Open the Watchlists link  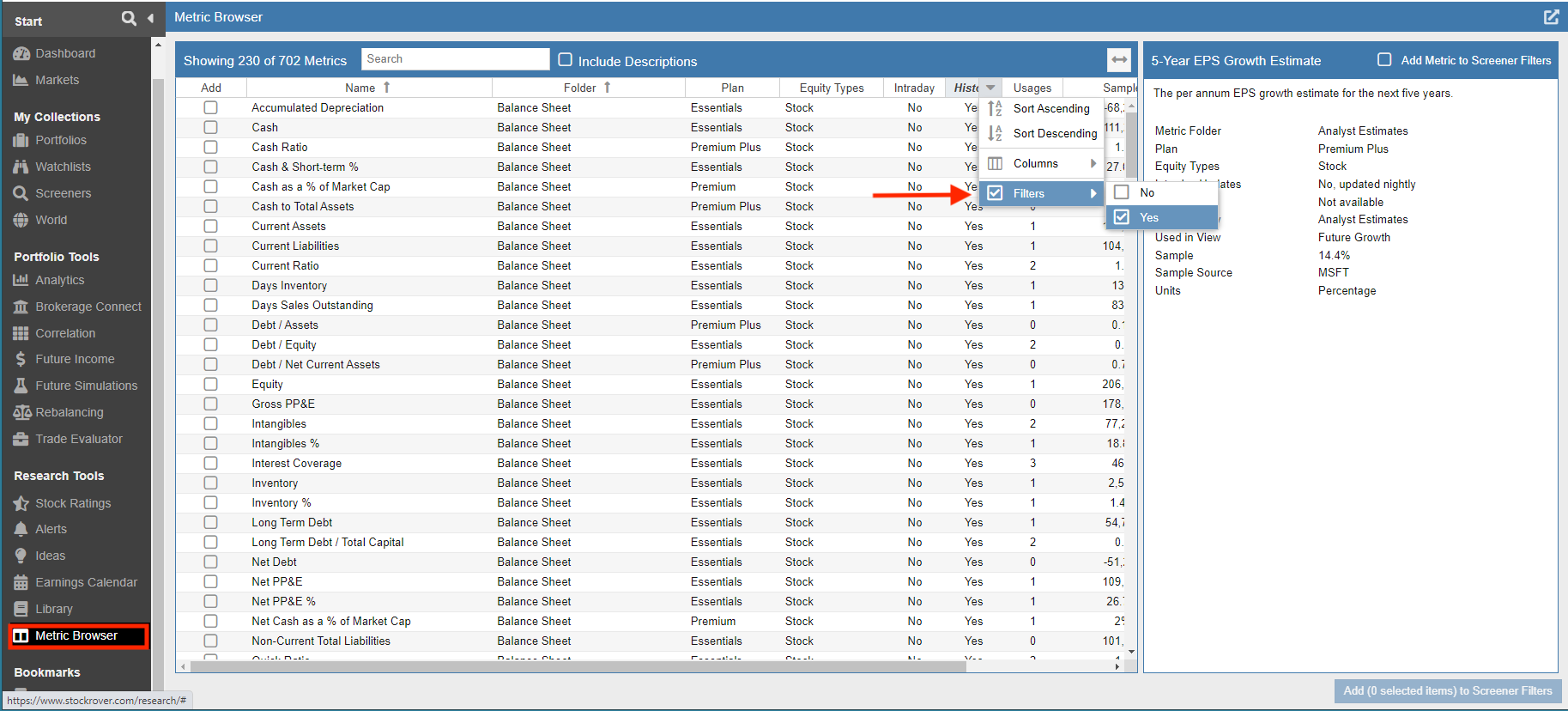tap(63, 167)
